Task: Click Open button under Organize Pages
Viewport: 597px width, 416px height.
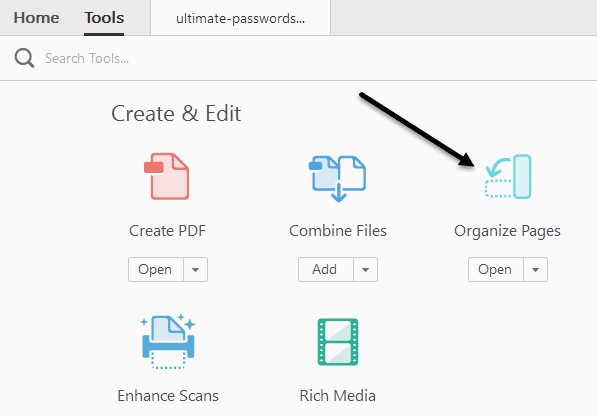Action: click(496, 269)
